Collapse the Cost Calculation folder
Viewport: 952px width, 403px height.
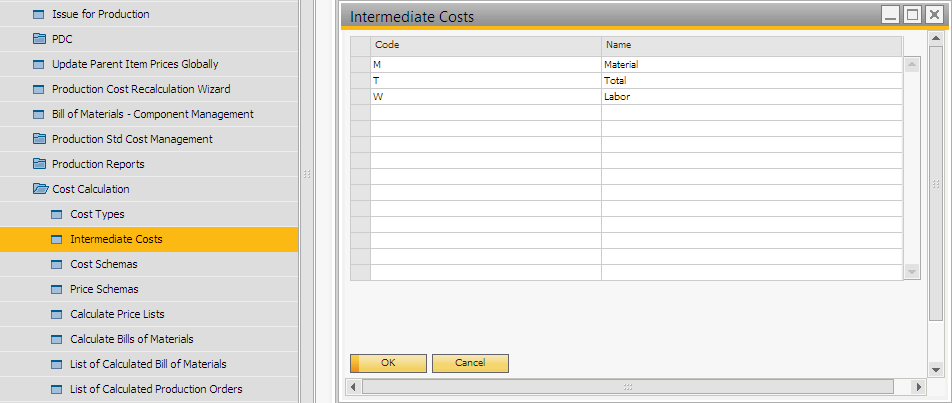[x=40, y=189]
